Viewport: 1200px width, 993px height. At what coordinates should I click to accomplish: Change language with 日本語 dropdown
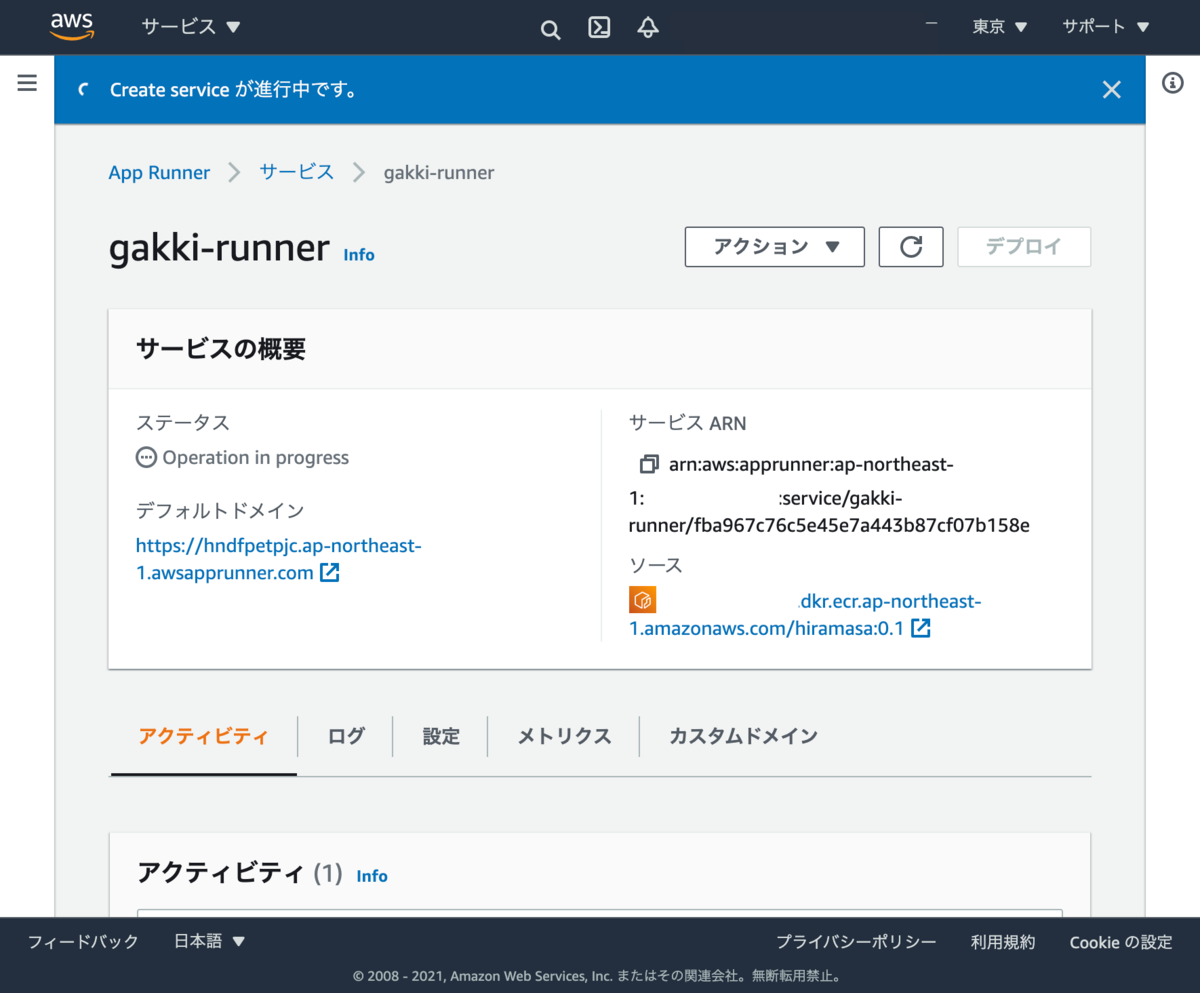click(210, 942)
